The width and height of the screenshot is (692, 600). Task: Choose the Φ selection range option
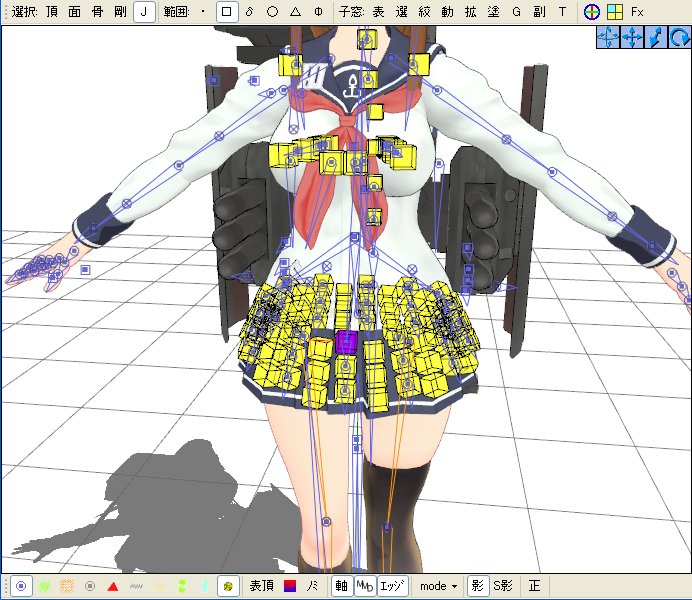click(x=319, y=12)
